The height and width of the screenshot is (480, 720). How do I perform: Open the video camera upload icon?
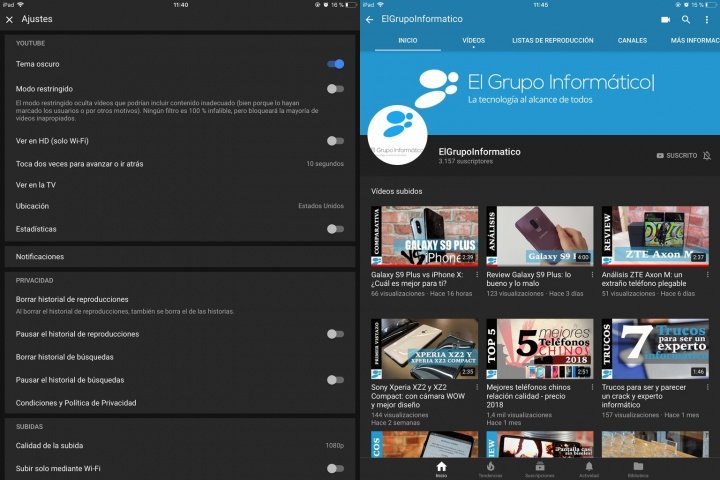tap(665, 19)
